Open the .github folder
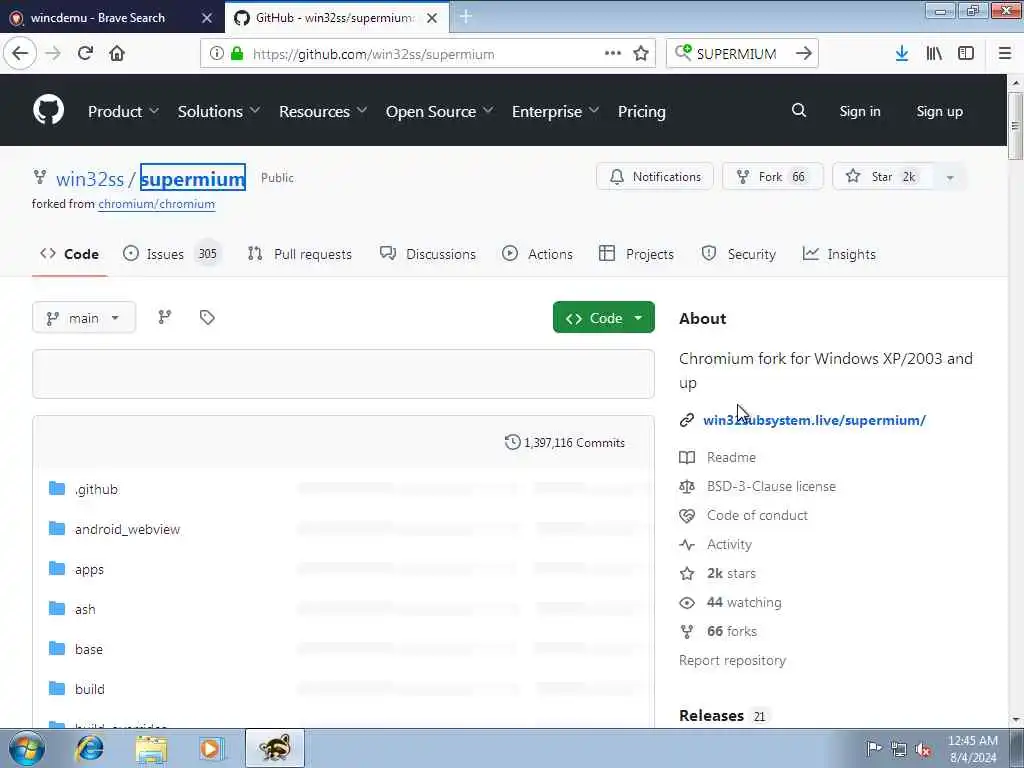The width and height of the screenshot is (1024, 768). click(97, 489)
